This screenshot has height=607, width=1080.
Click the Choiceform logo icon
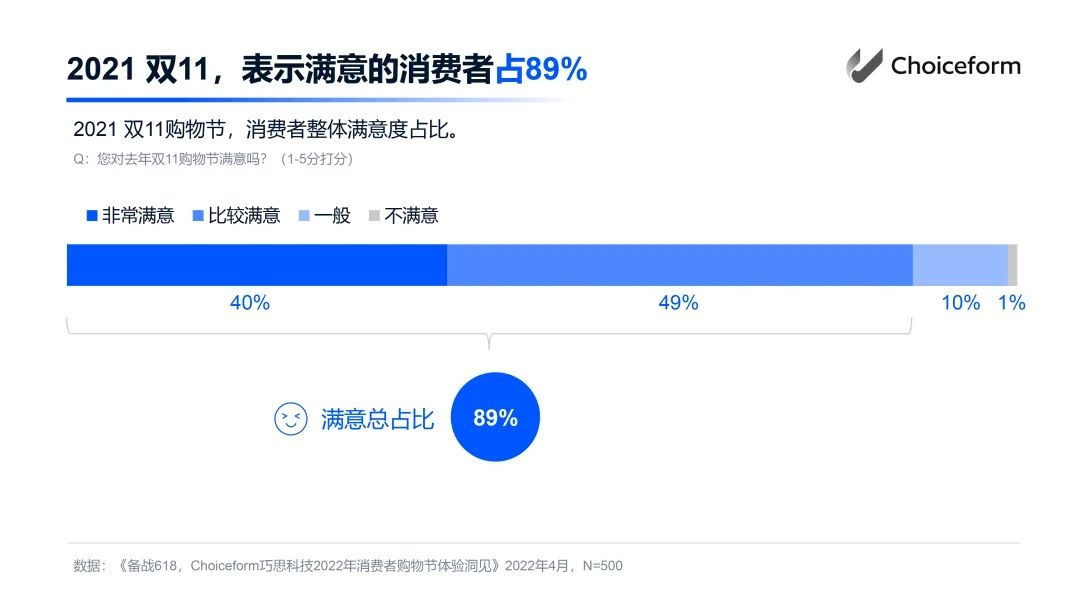pyautogui.click(x=864, y=66)
